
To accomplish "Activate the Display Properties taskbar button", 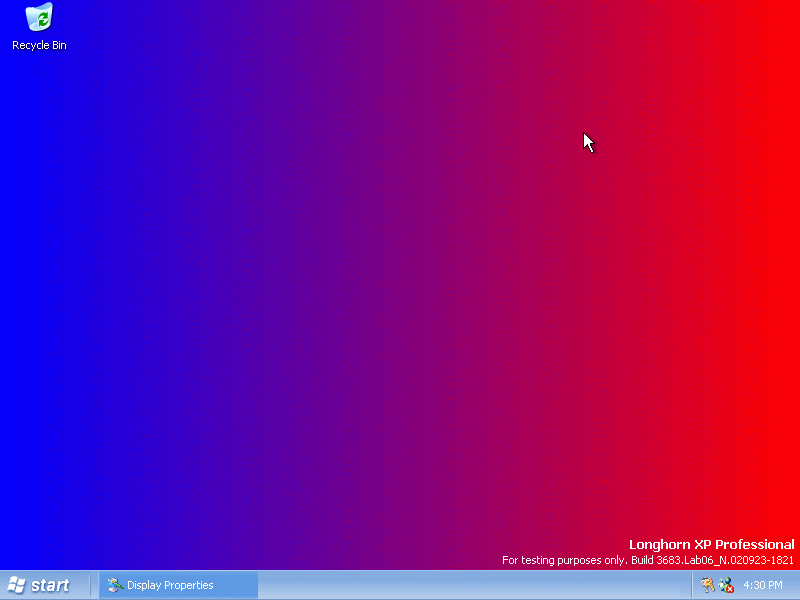I will [179, 585].
